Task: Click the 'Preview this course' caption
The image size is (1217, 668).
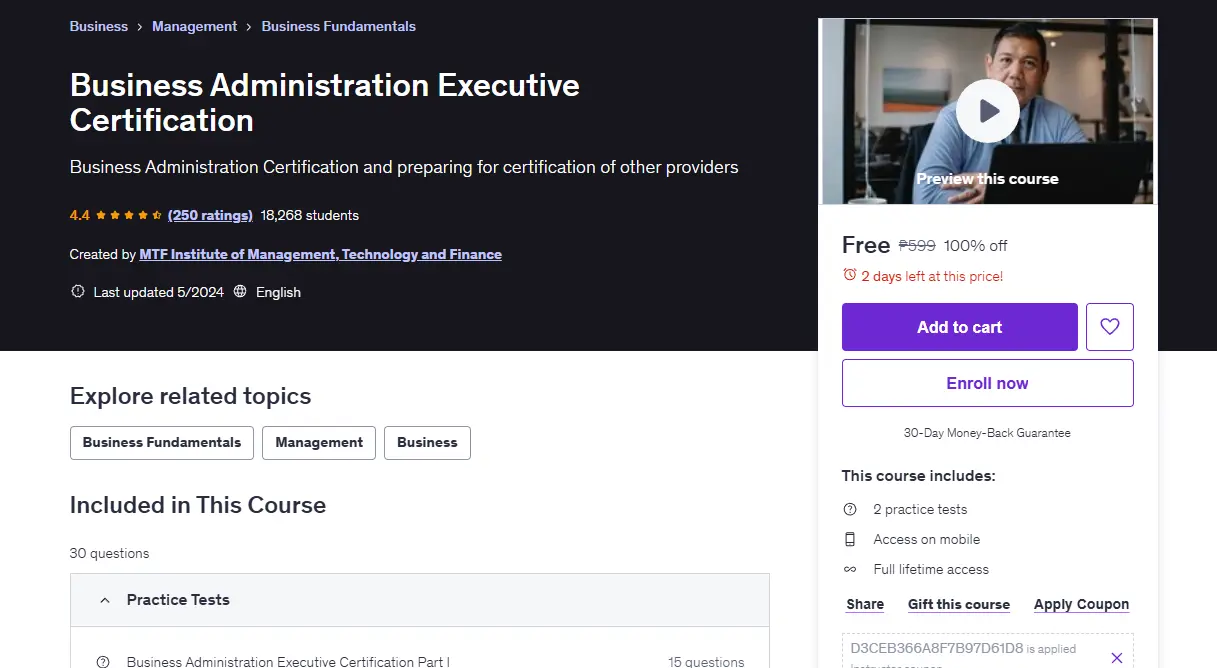Action: (x=988, y=179)
